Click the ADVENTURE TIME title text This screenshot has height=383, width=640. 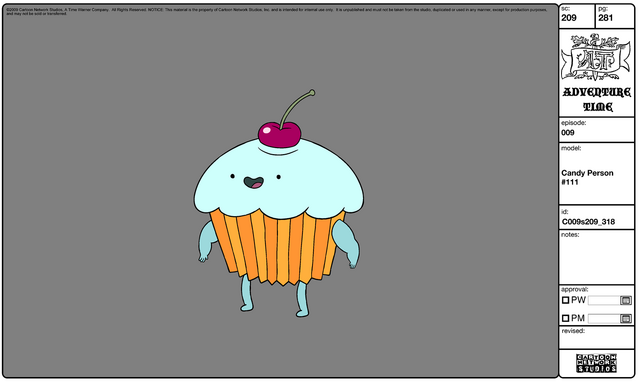pyautogui.click(x=597, y=100)
